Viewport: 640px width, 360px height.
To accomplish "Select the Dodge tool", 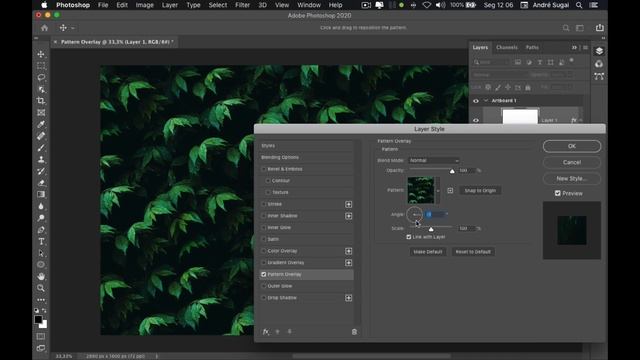I will [41, 218].
